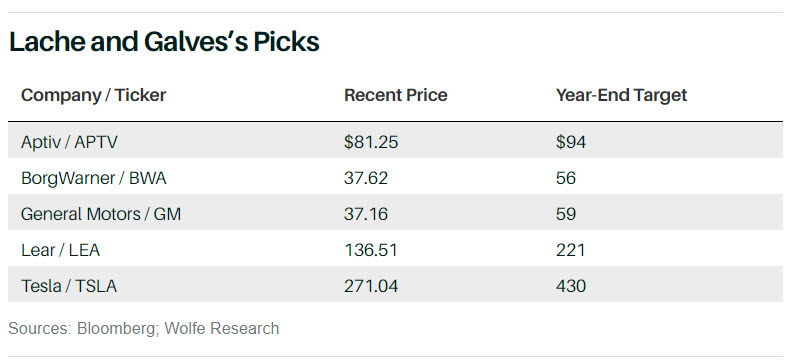The width and height of the screenshot is (789, 363).
Task: Click the BorgWarner / BWA row label
Action: point(94,178)
